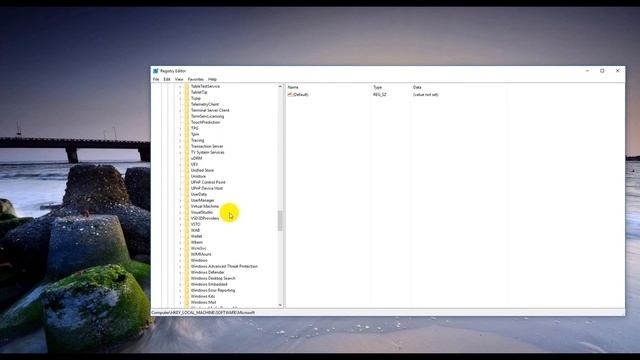Click the (value not set) data cell
Viewport: 640px width, 360px height.
click(x=426, y=94)
